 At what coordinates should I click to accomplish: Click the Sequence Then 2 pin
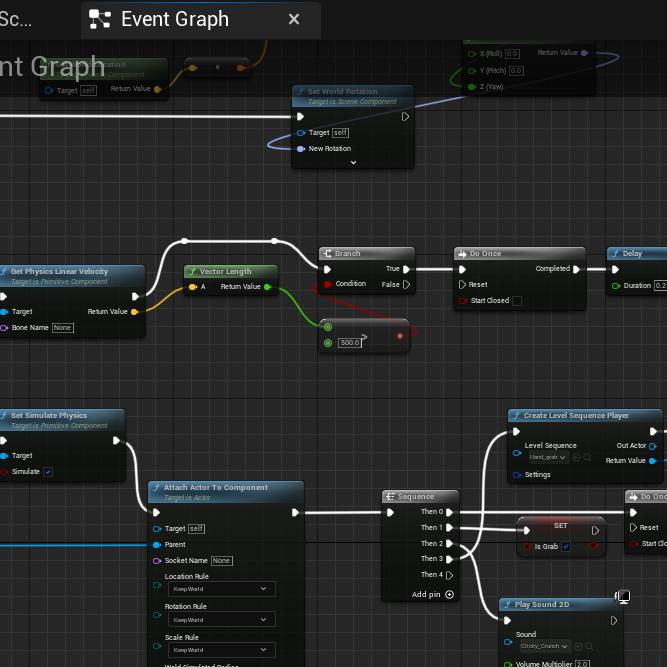449,544
